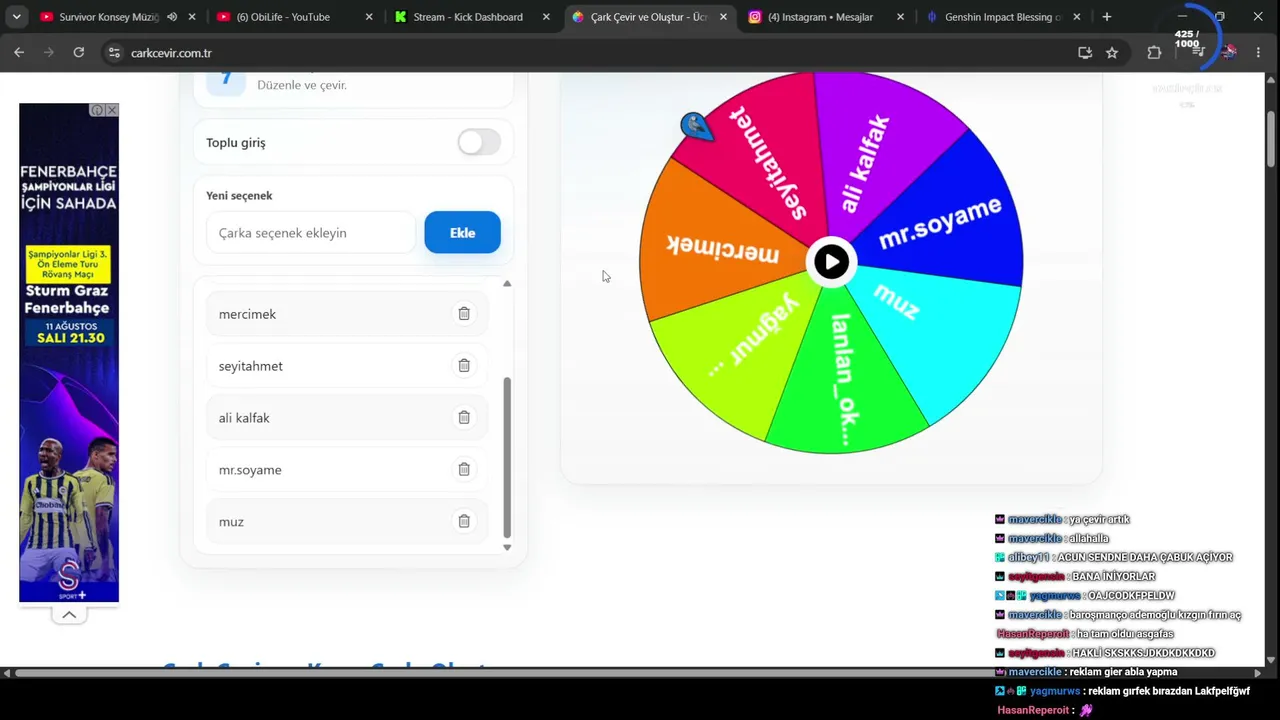This screenshot has height=720, width=1280.
Task: Bookmark this page with the star
Action: [x=1112, y=53]
